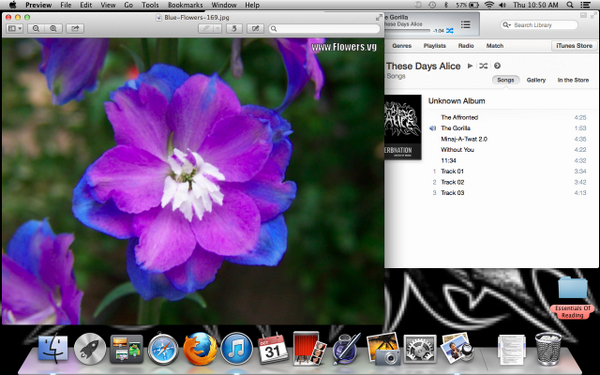Open System Preferences from the Dock
Viewport: 600px width, 375px height.
pos(420,349)
